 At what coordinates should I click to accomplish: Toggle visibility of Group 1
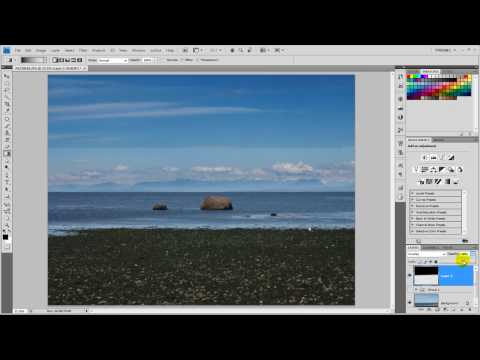(x=410, y=290)
